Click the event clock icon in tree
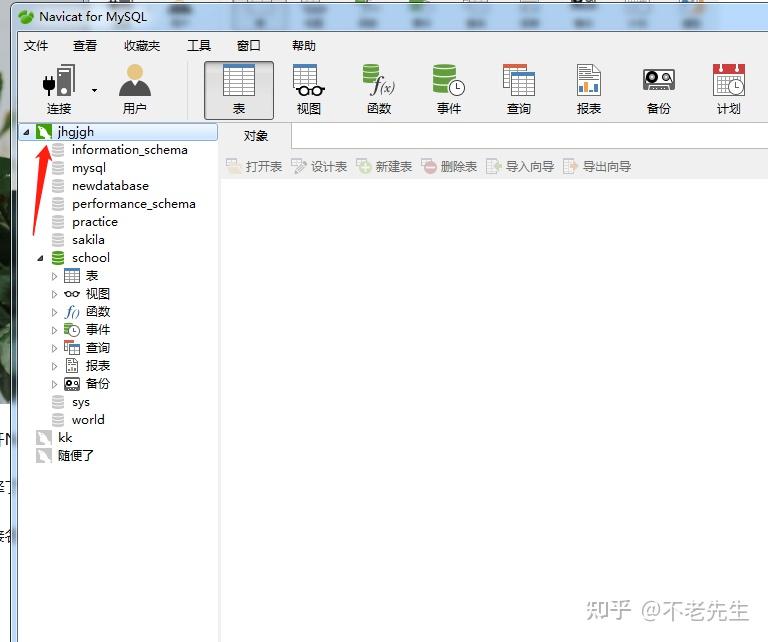 [72, 330]
